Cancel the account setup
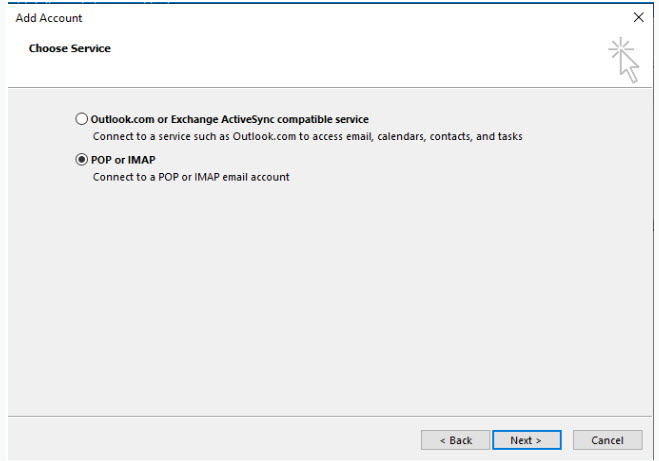The image size is (659, 461). click(607, 440)
